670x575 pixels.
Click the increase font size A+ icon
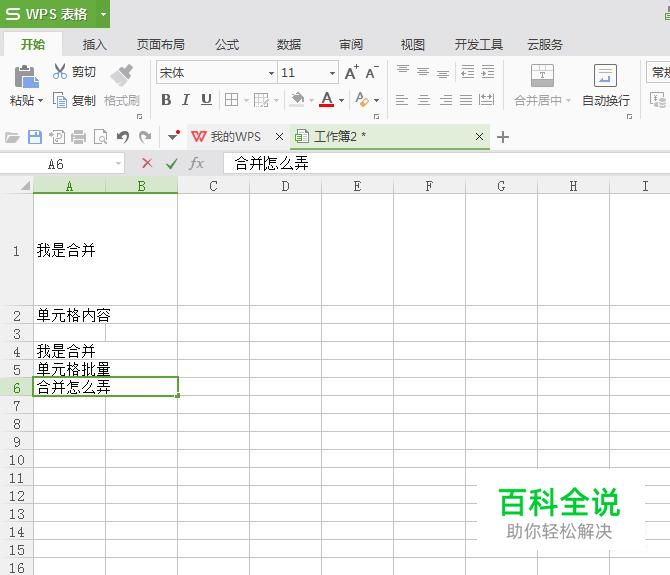point(352,73)
